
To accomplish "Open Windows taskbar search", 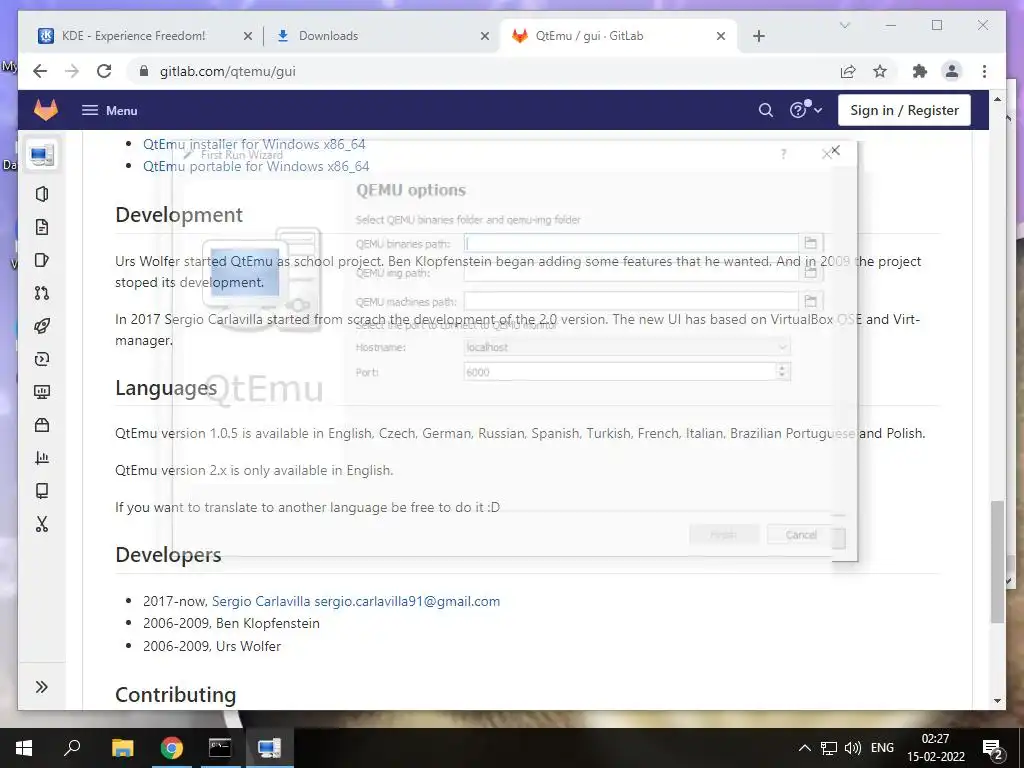I will point(72,748).
